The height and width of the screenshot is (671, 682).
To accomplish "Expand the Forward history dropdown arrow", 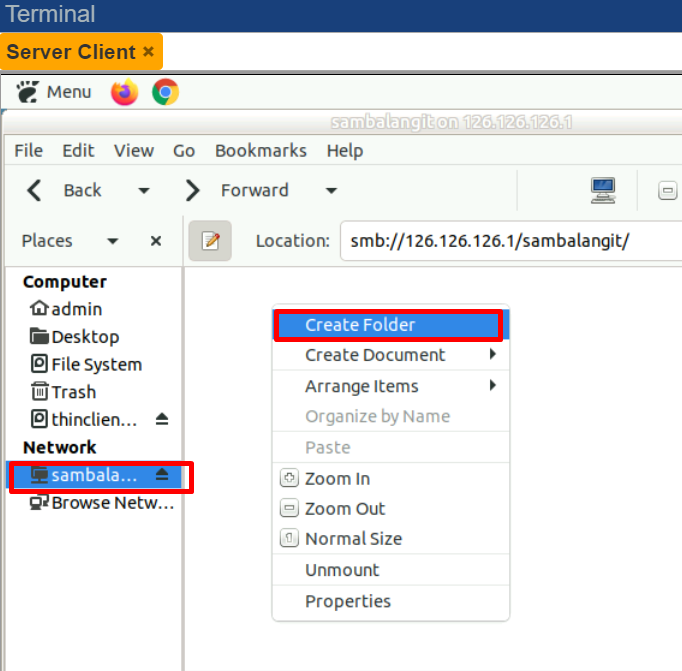I will pos(331,190).
